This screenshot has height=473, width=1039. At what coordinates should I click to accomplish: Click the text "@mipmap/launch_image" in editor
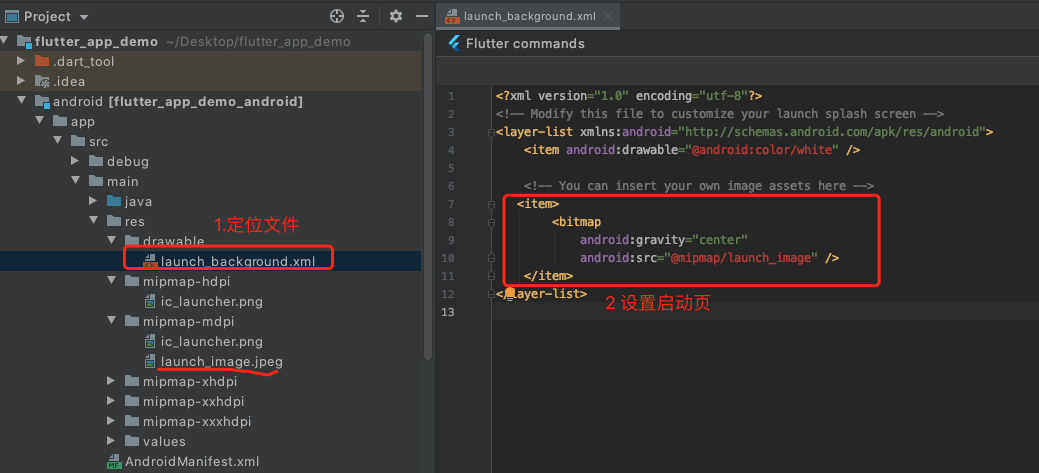pyautogui.click(x=741, y=258)
